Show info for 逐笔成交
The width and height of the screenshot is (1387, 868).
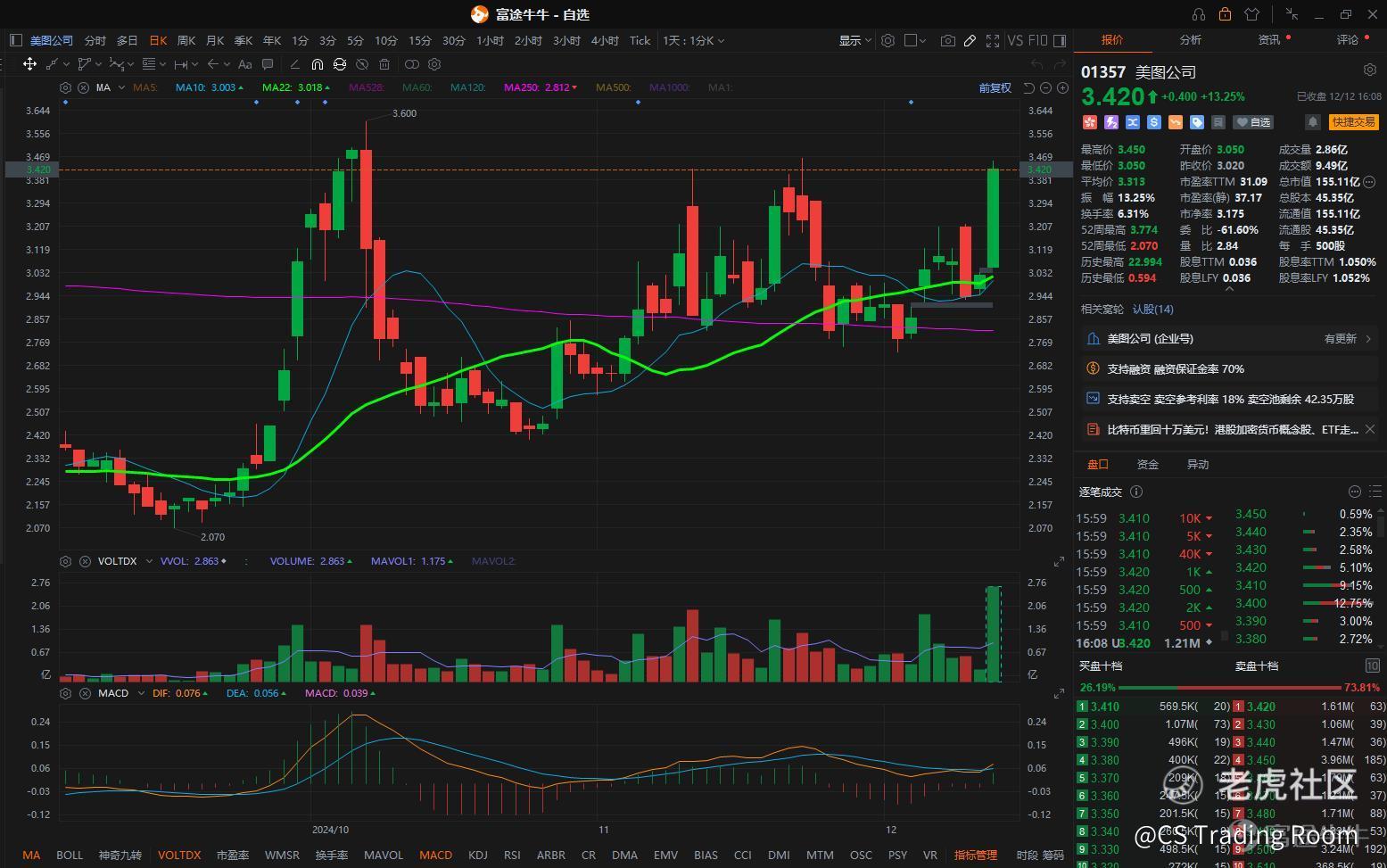[x=1136, y=492]
